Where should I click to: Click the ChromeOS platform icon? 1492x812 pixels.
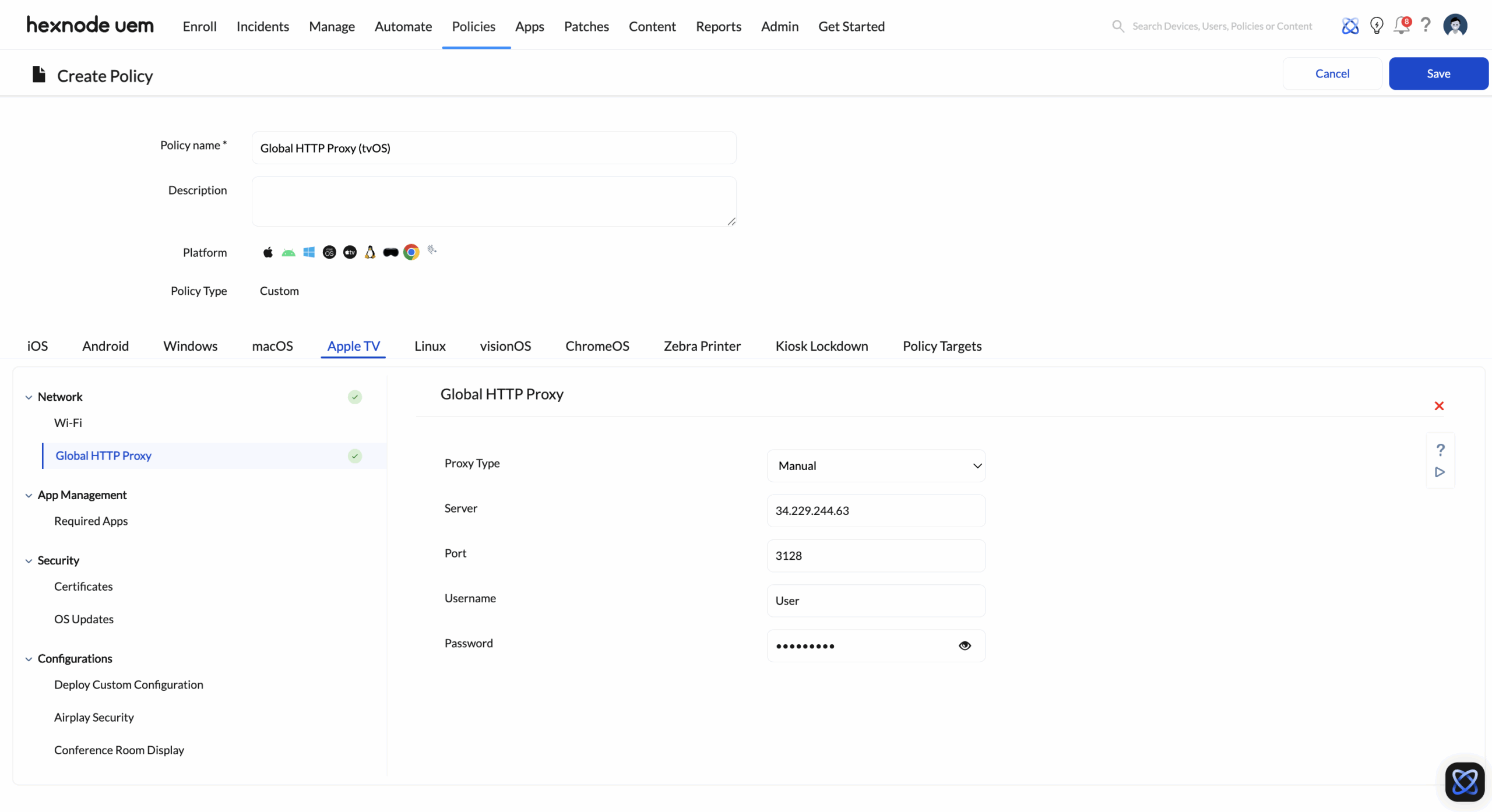411,252
